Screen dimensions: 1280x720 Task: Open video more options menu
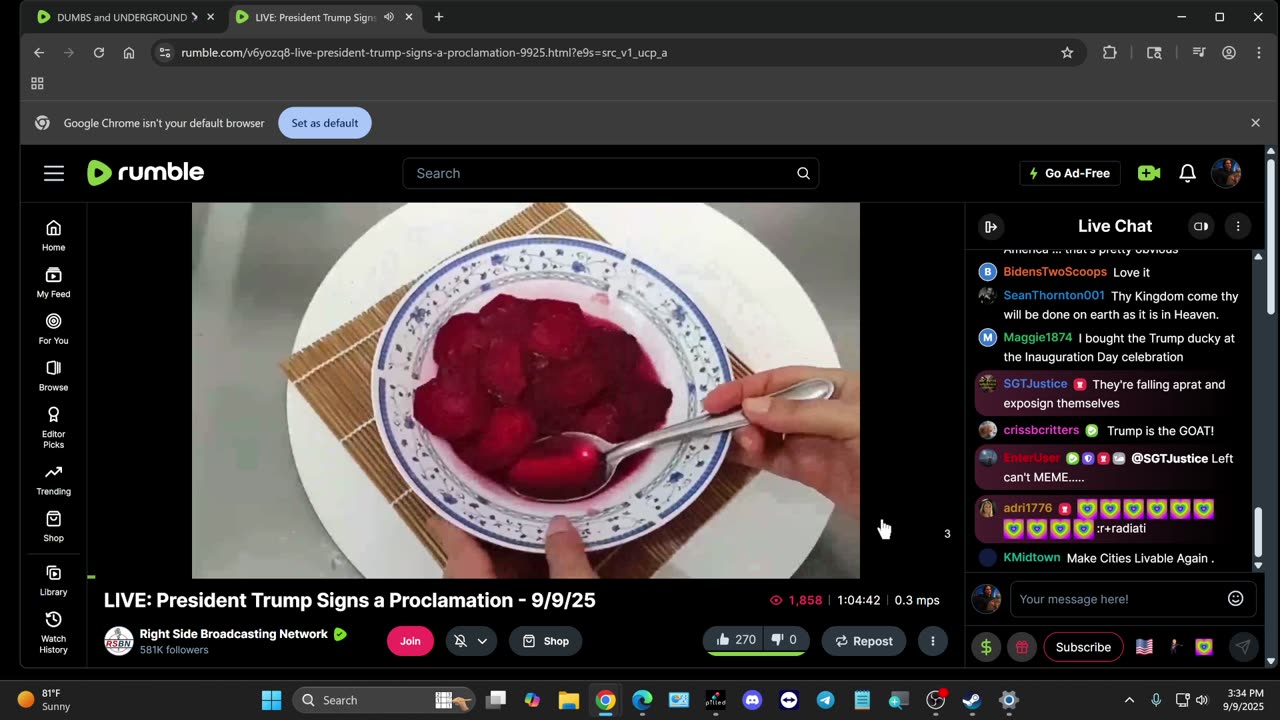[x=932, y=641]
